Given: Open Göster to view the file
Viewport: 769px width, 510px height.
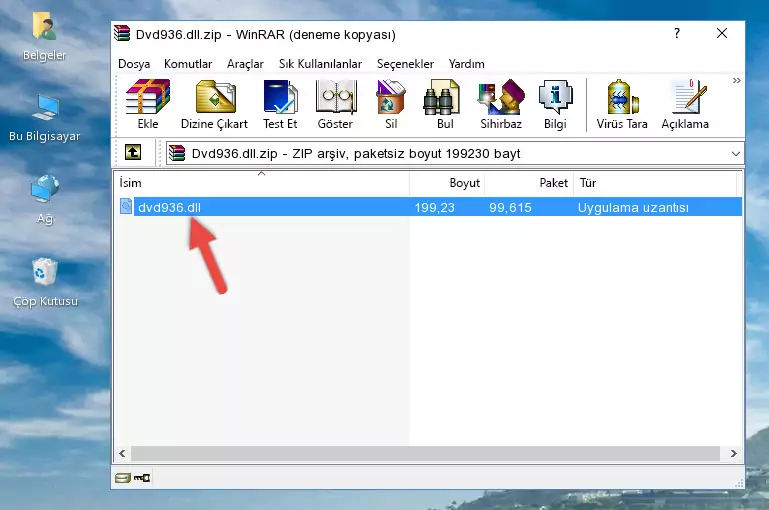Looking at the screenshot, I should point(335,104).
